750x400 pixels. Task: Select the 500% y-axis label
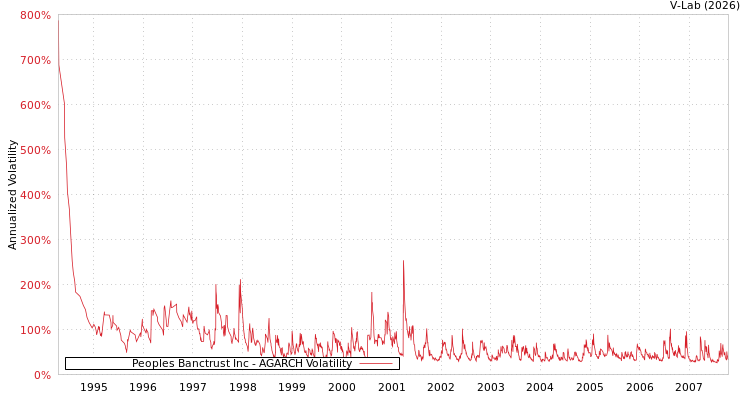pyautogui.click(x=35, y=150)
